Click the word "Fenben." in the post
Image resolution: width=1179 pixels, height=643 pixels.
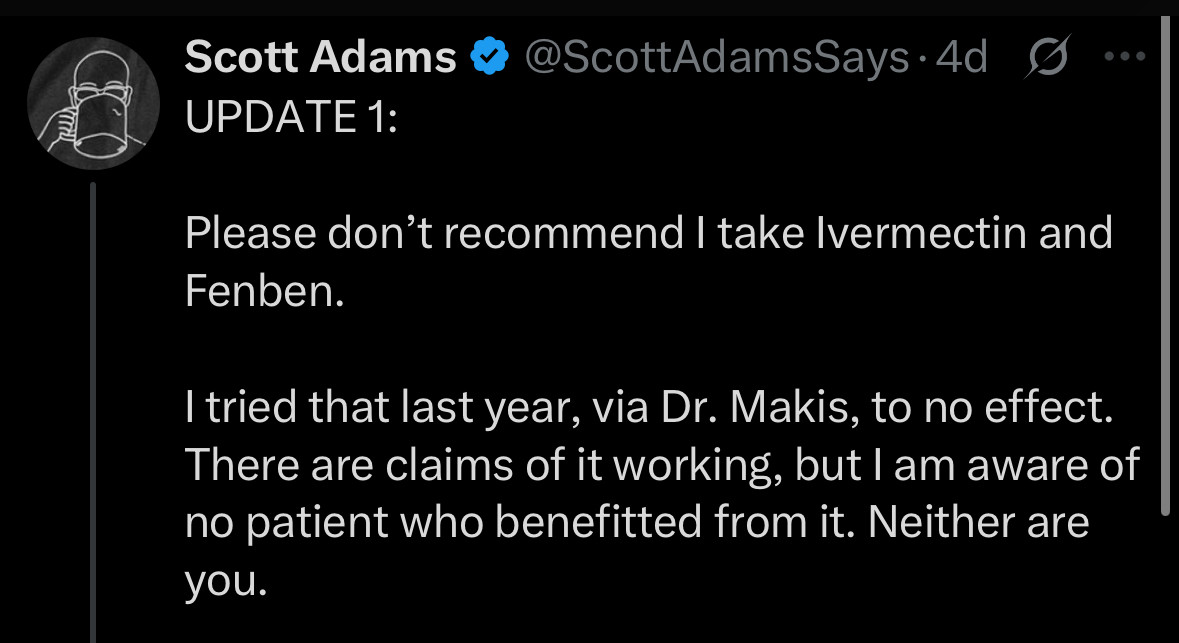pyautogui.click(x=265, y=290)
